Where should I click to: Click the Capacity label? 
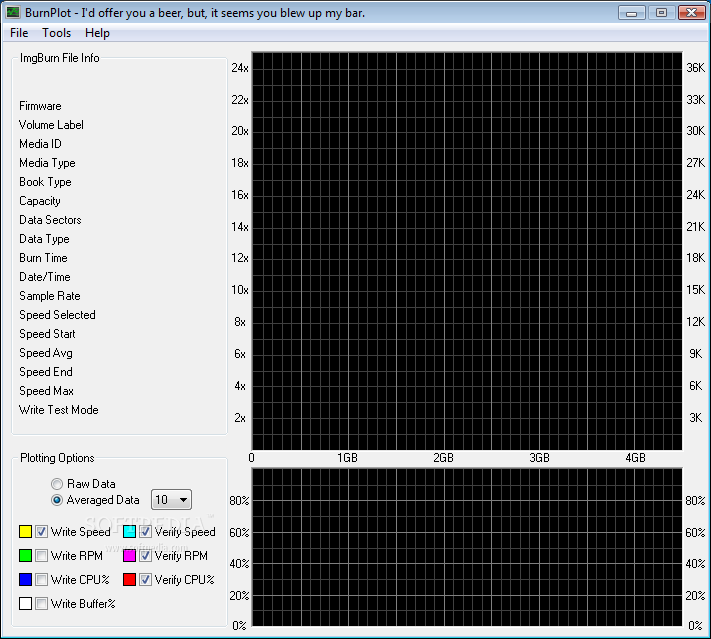click(40, 201)
